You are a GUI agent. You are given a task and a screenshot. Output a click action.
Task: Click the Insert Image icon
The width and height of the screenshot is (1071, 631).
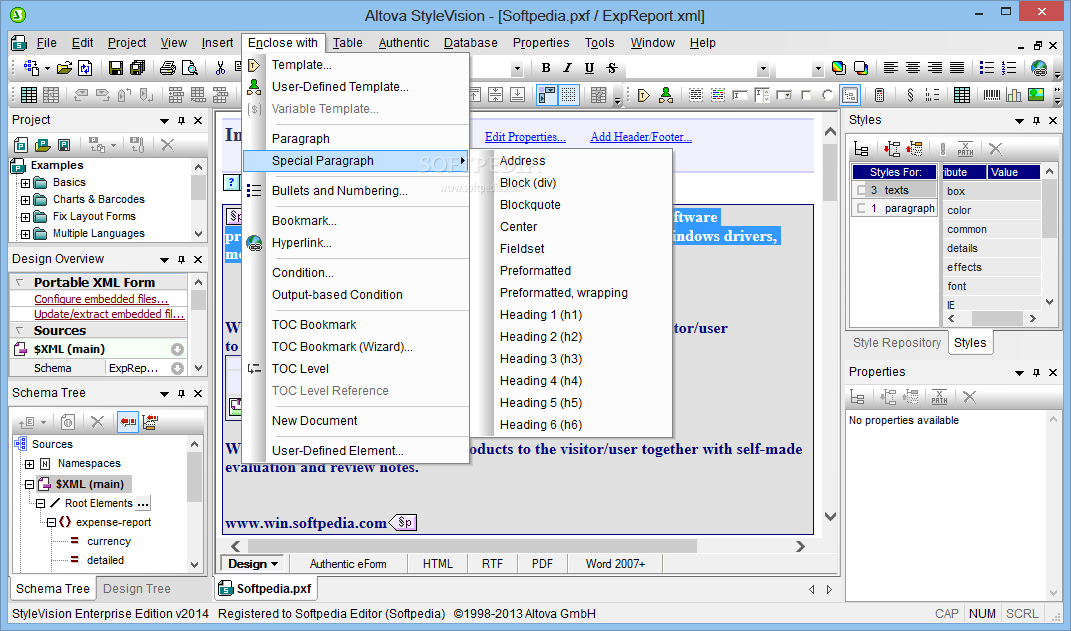[x=1036, y=95]
